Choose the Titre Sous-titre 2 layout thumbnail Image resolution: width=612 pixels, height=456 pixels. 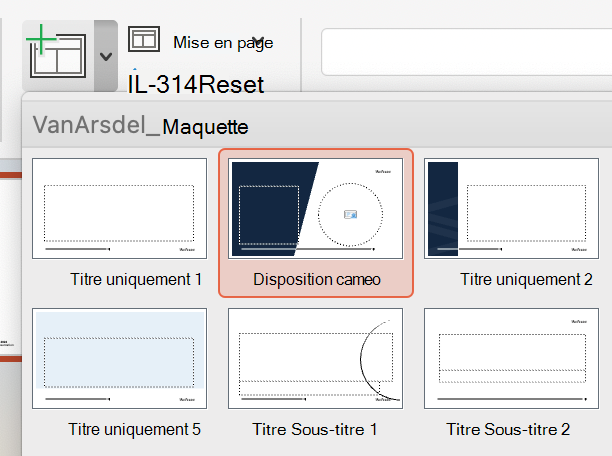coord(511,358)
